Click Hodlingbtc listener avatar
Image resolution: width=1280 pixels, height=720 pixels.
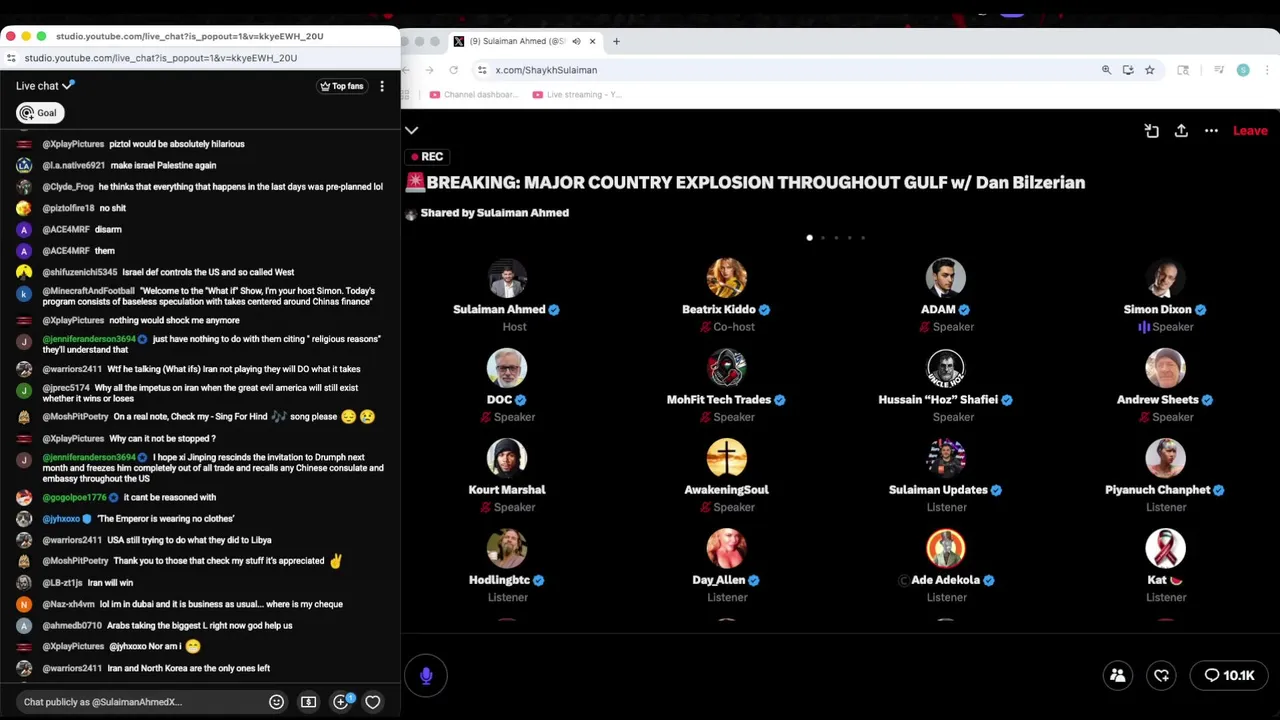click(507, 548)
